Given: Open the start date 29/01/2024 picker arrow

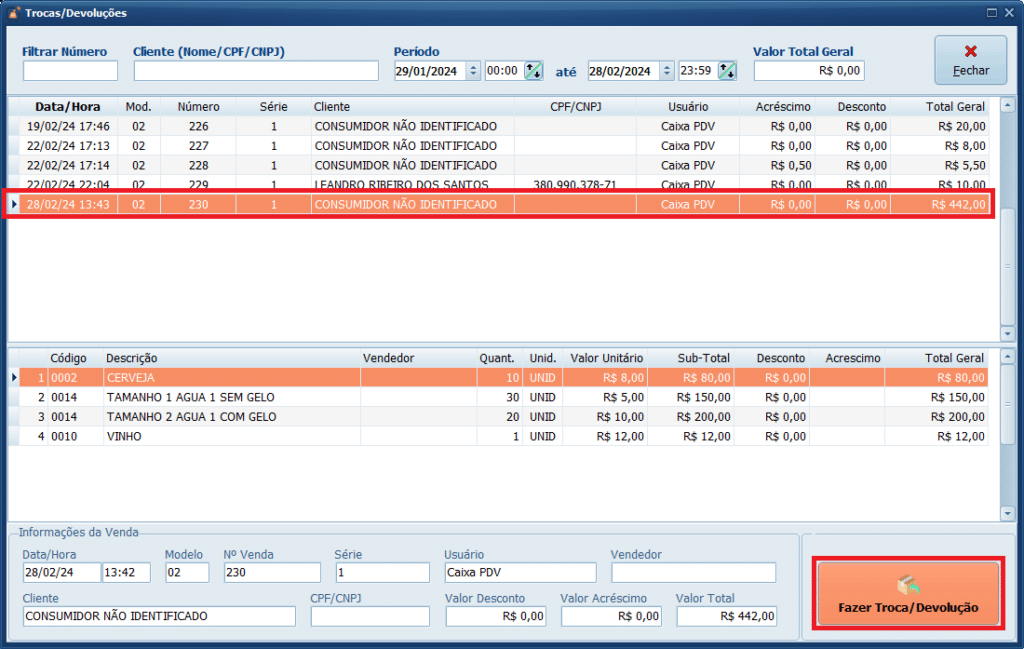Looking at the screenshot, I should point(473,71).
